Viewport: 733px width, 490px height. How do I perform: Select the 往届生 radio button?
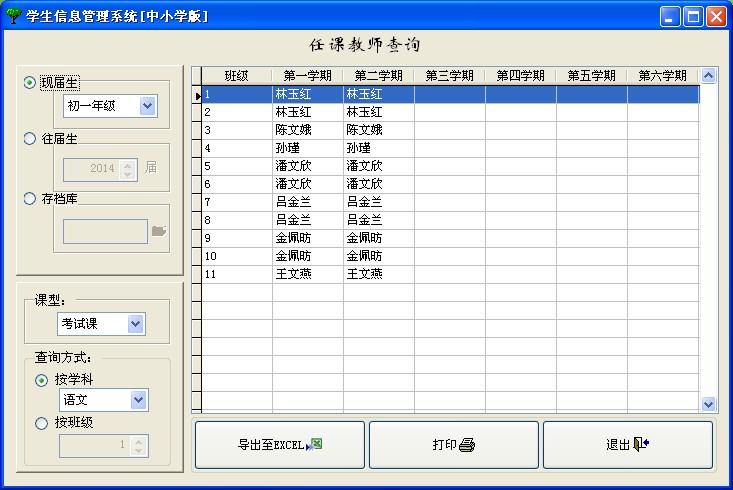pos(30,140)
